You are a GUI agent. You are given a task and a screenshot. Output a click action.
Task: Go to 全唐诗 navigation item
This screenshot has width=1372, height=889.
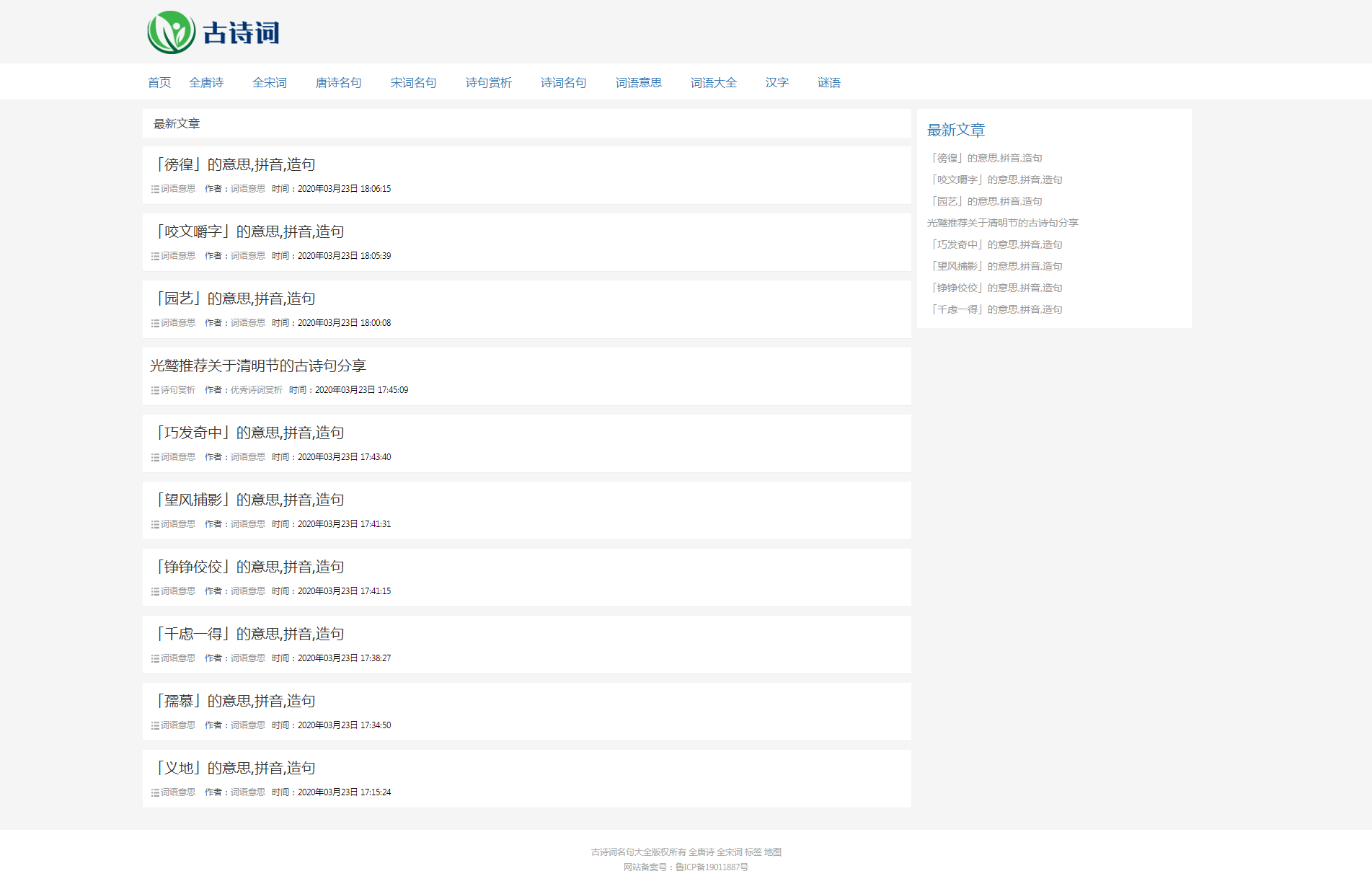[x=206, y=83]
